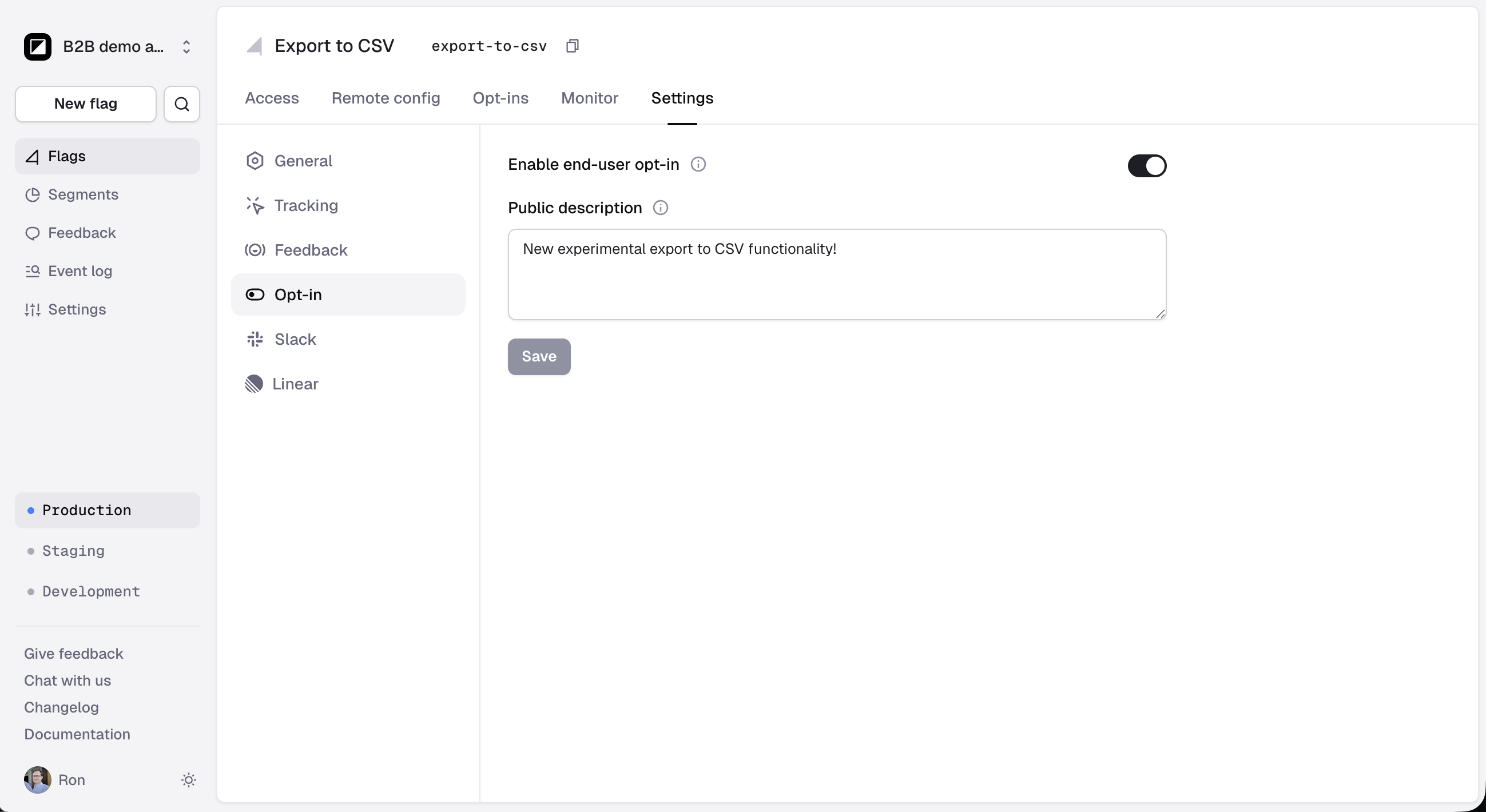This screenshot has height=812, width=1486.
Task: Open search with magnifier icon
Action: click(182, 104)
